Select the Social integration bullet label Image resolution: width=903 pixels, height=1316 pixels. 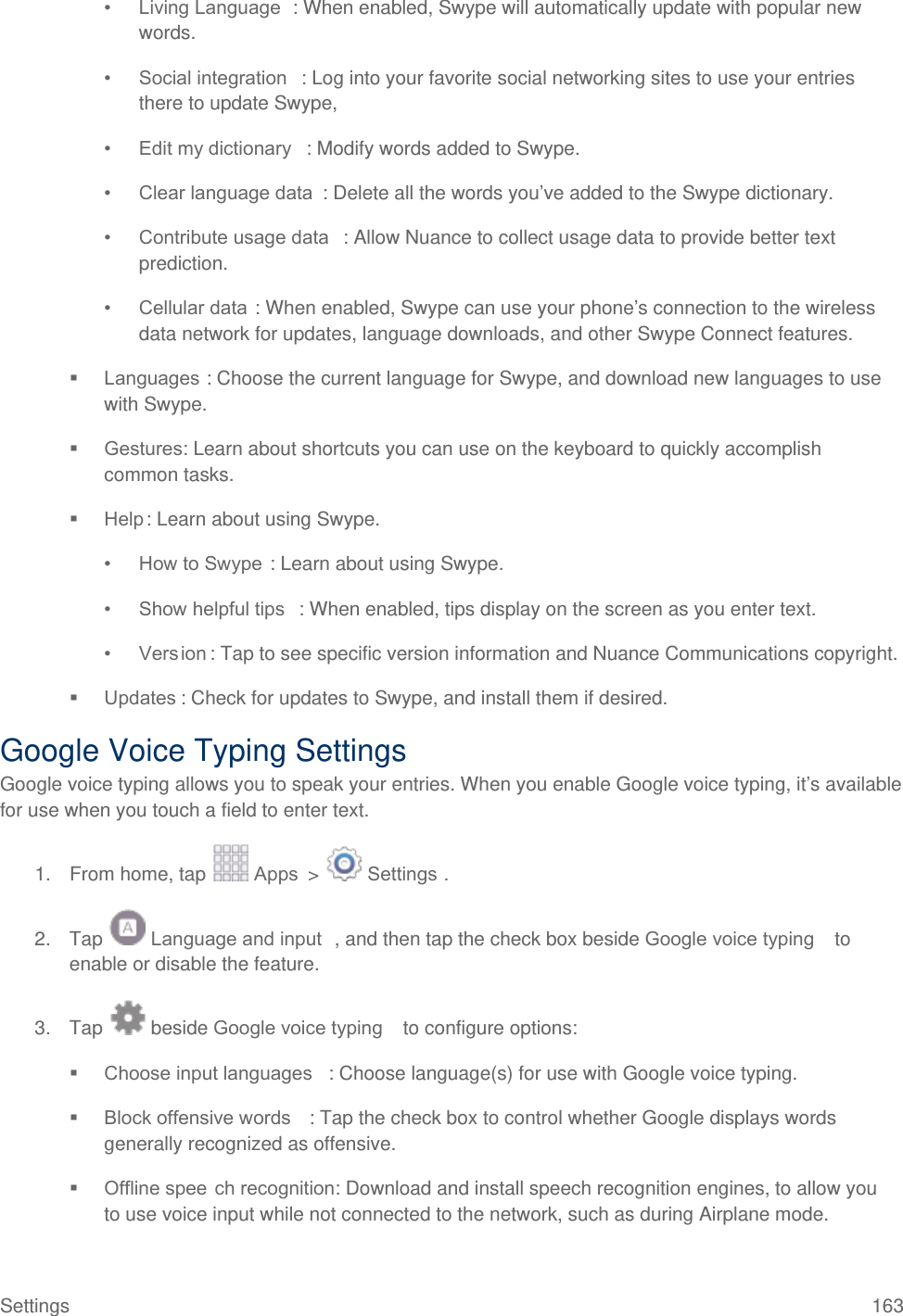[212, 78]
